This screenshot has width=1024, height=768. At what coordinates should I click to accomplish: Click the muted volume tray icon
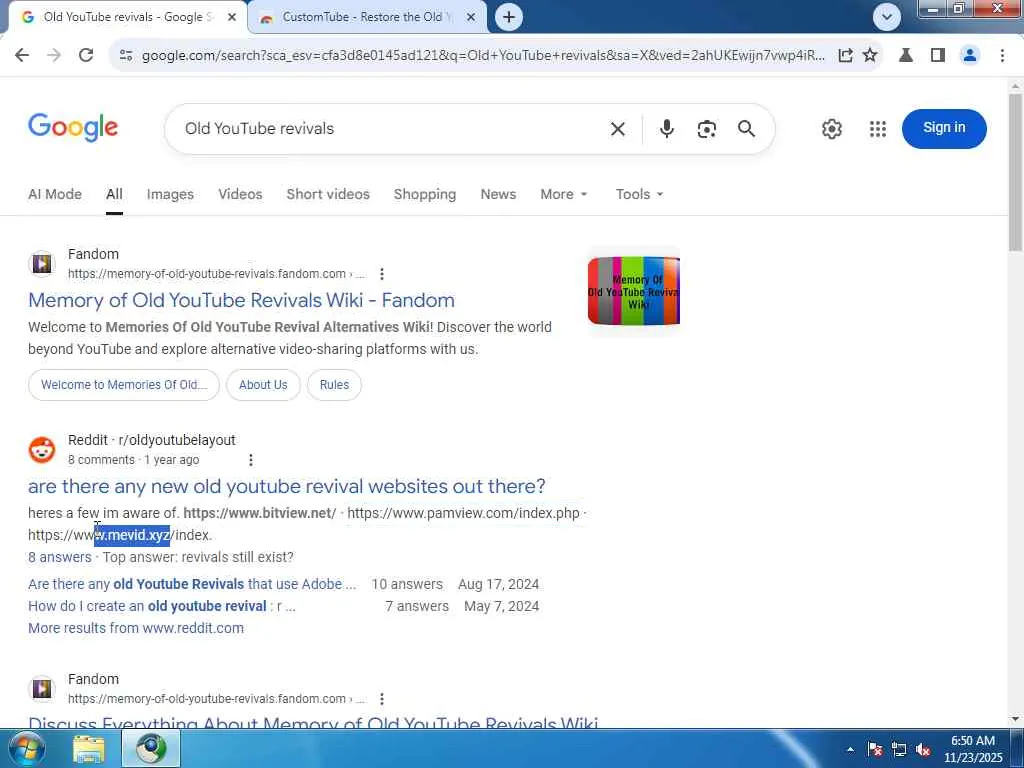[x=923, y=749]
